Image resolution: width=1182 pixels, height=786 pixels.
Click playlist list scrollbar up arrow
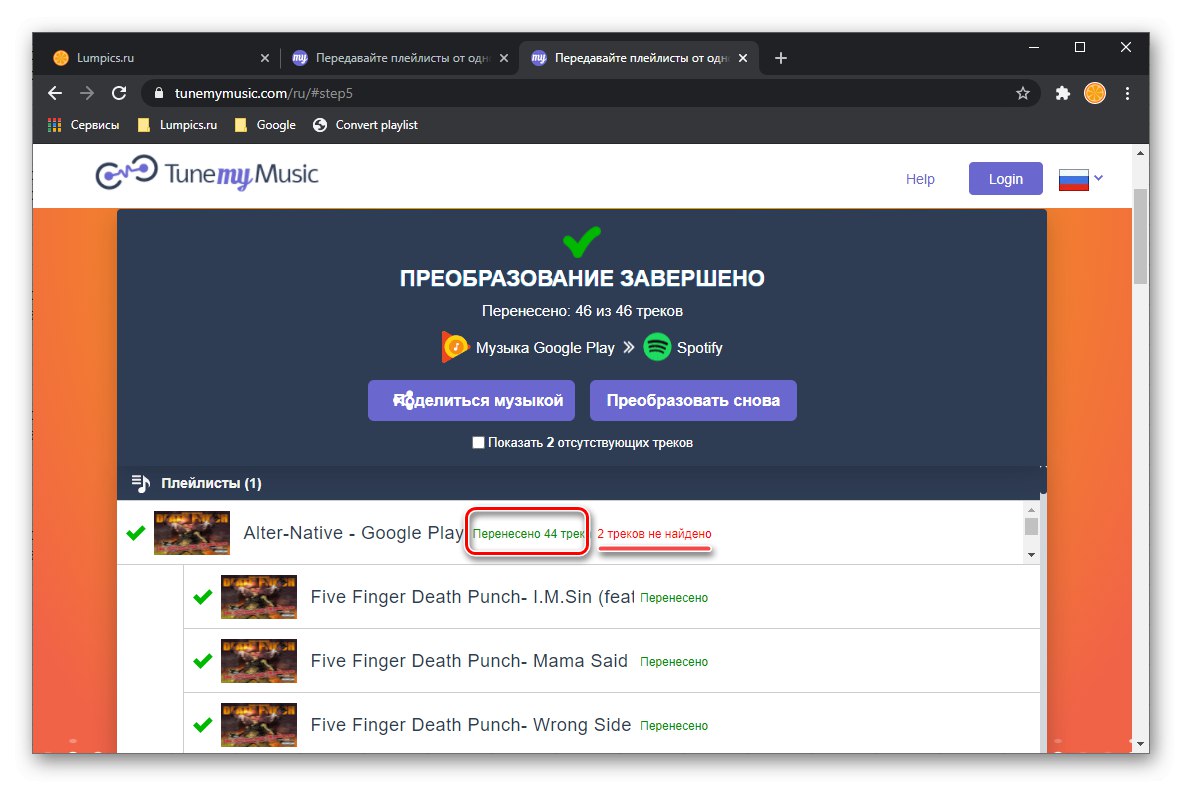tap(1031, 509)
